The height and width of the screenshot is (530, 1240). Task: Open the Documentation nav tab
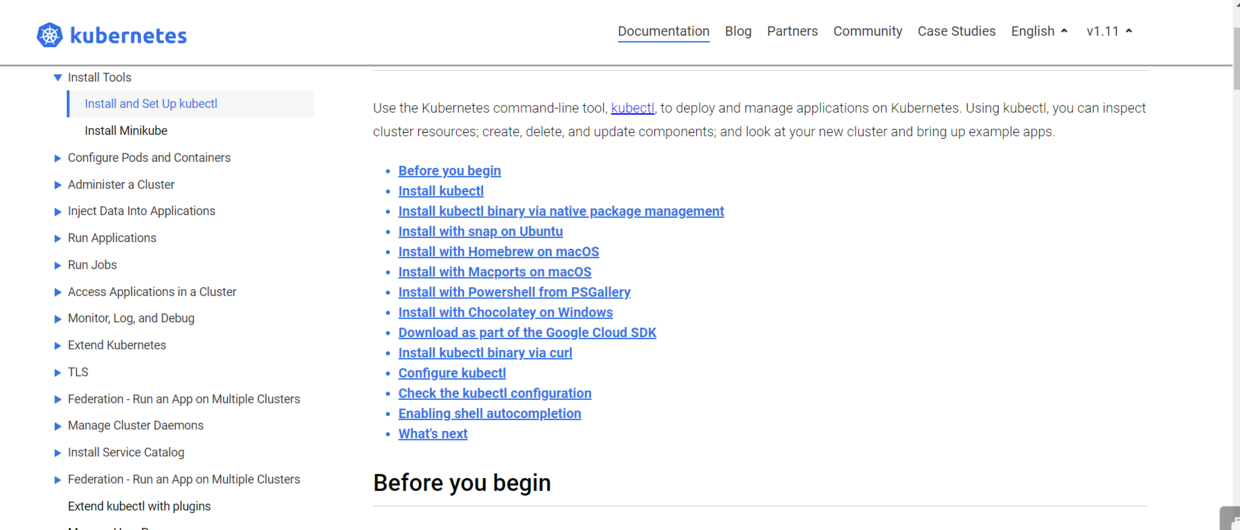(664, 31)
